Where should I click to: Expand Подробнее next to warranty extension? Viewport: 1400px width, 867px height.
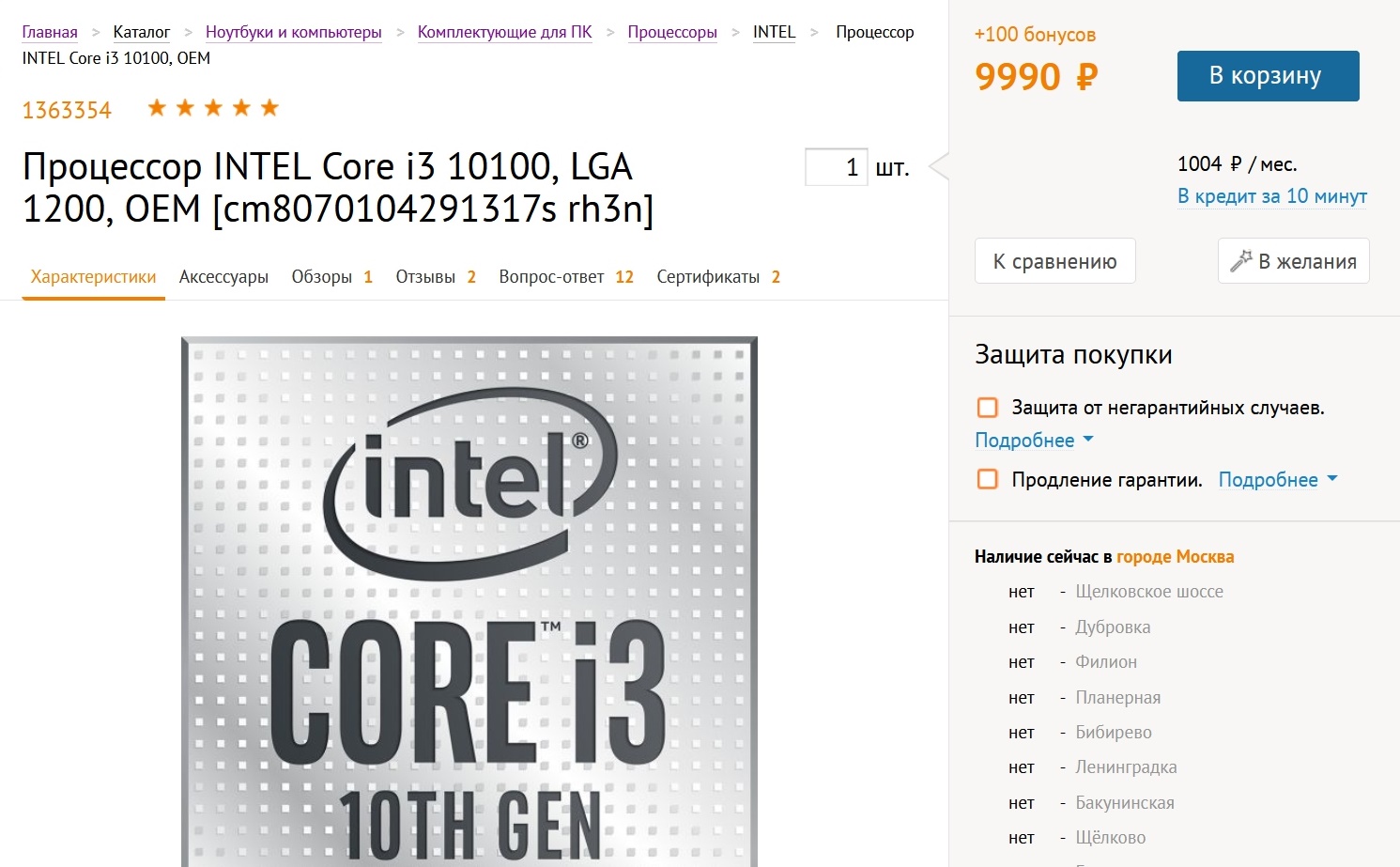[1277, 480]
